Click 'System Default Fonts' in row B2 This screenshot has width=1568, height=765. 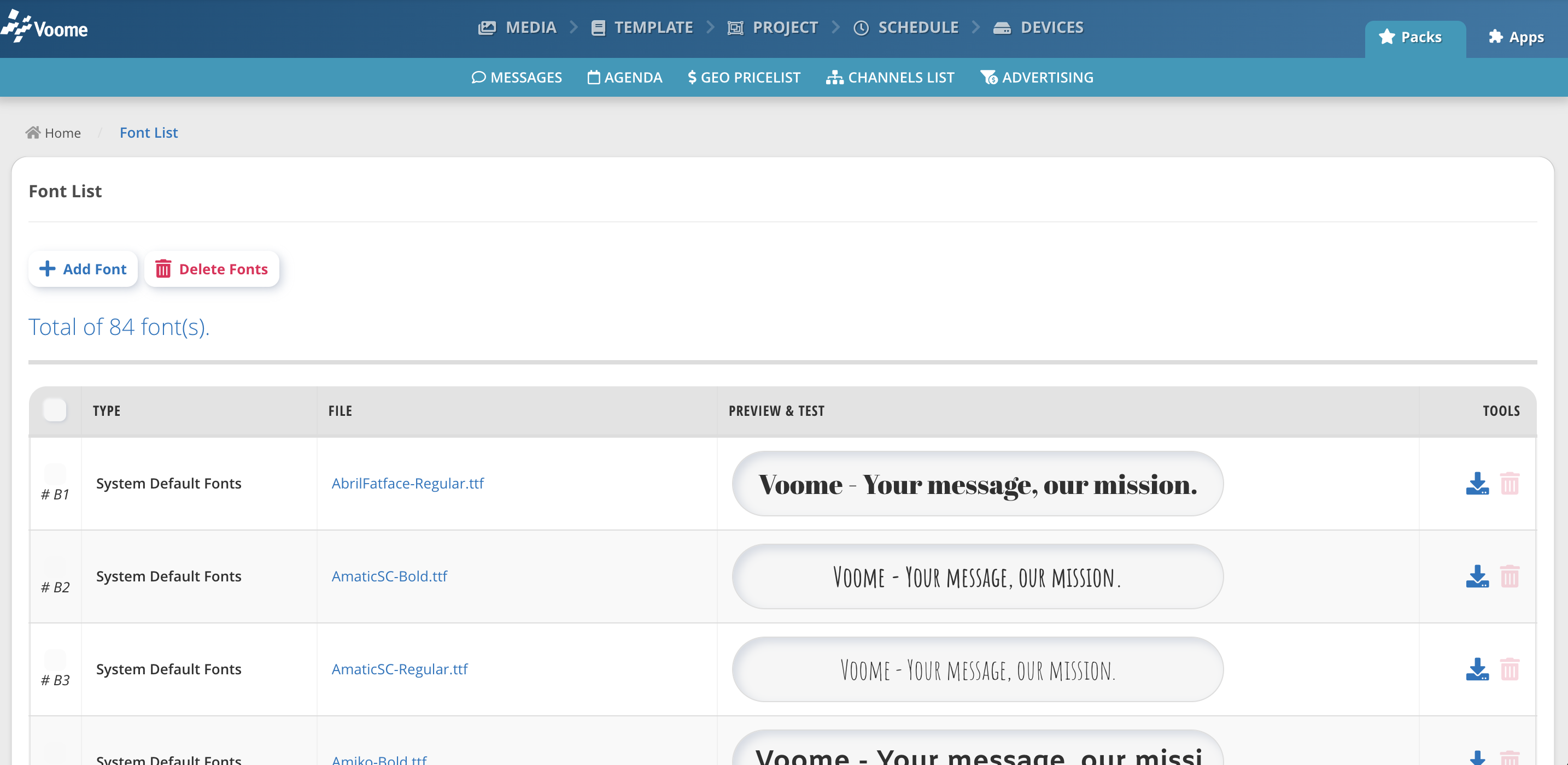tap(168, 576)
